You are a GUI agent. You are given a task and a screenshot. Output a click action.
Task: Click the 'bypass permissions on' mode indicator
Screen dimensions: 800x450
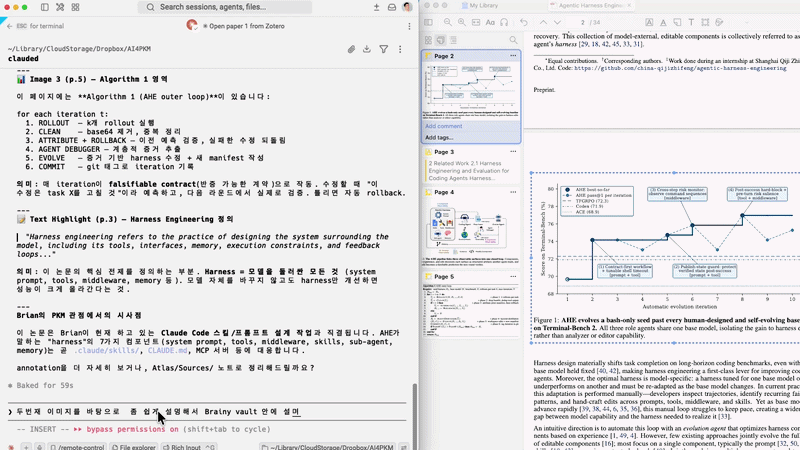click(x=133, y=429)
